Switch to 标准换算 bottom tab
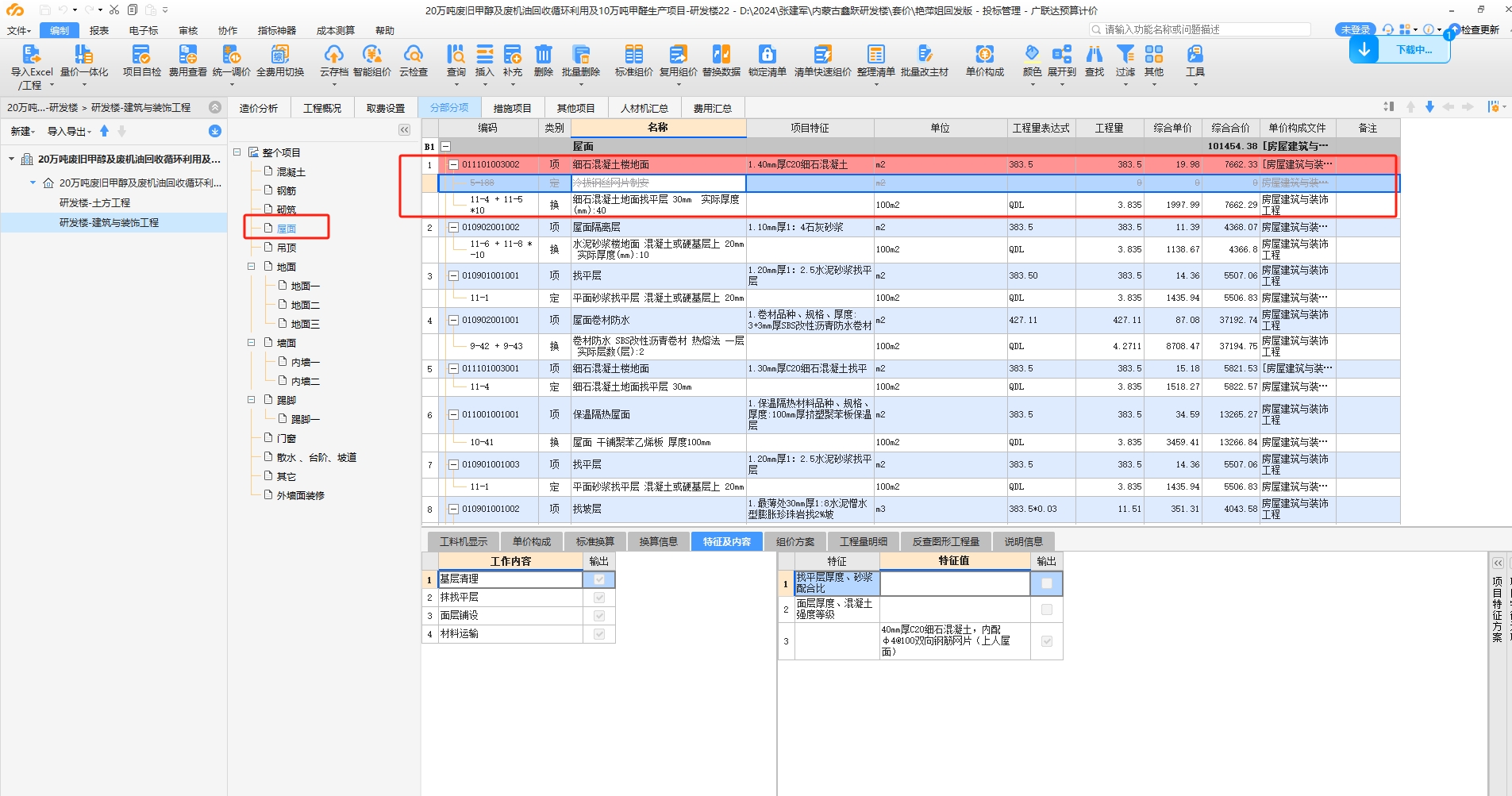 coord(595,542)
